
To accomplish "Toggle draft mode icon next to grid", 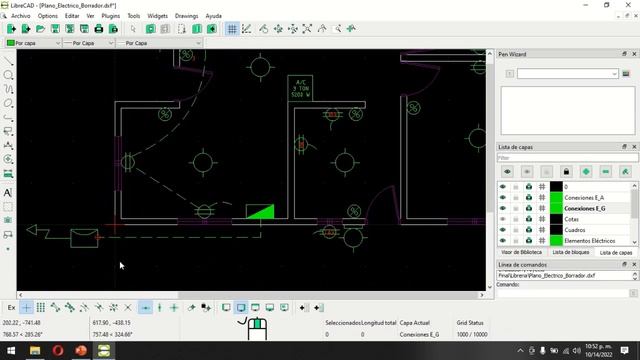I will click(247, 29).
